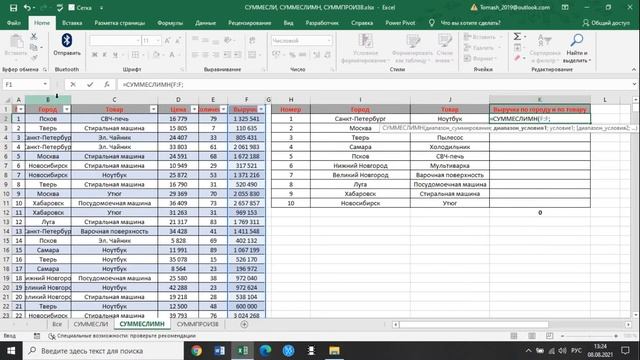Save the workbook with the floppy-disk icon

(x=13, y=8)
